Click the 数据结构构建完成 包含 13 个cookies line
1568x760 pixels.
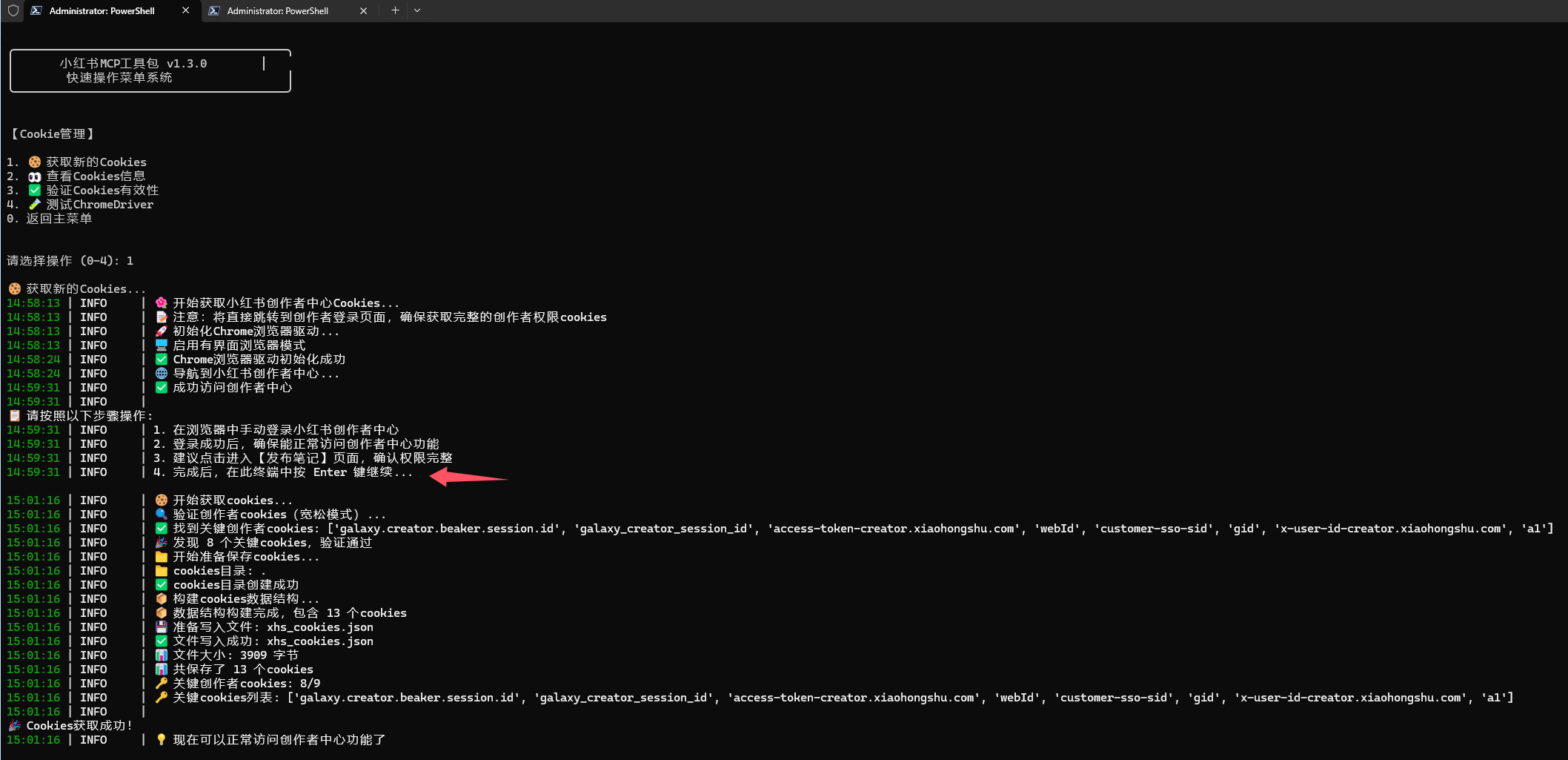[290, 612]
